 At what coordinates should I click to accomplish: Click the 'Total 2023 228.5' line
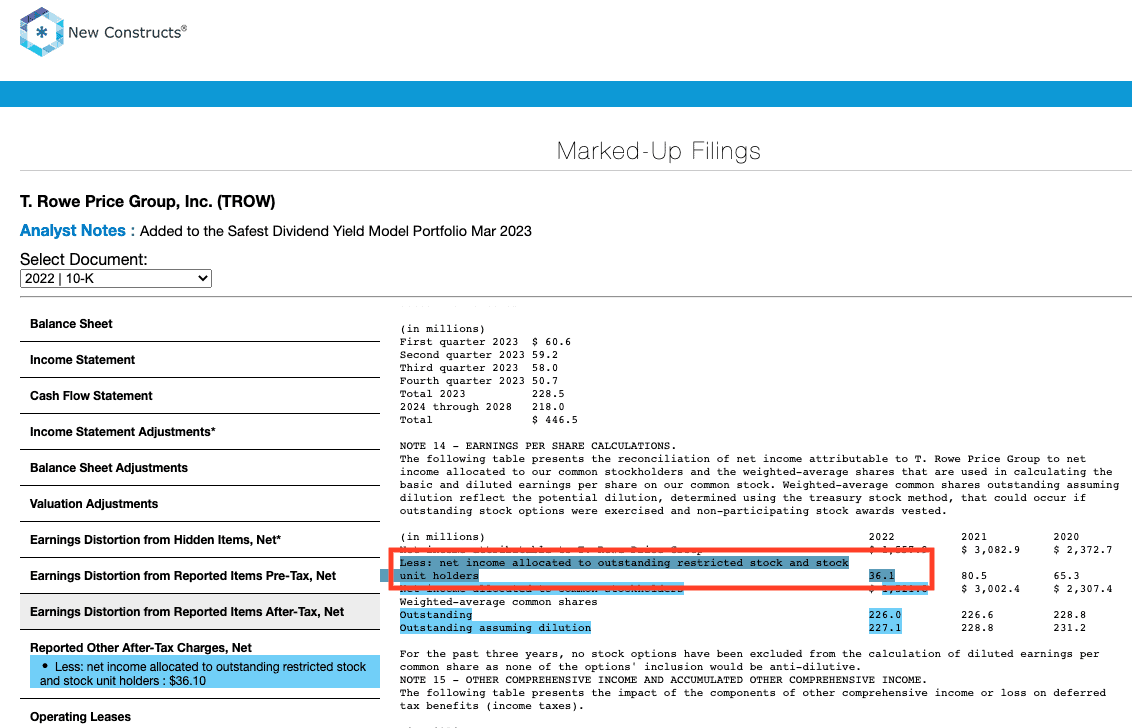pyautogui.click(x=482, y=394)
